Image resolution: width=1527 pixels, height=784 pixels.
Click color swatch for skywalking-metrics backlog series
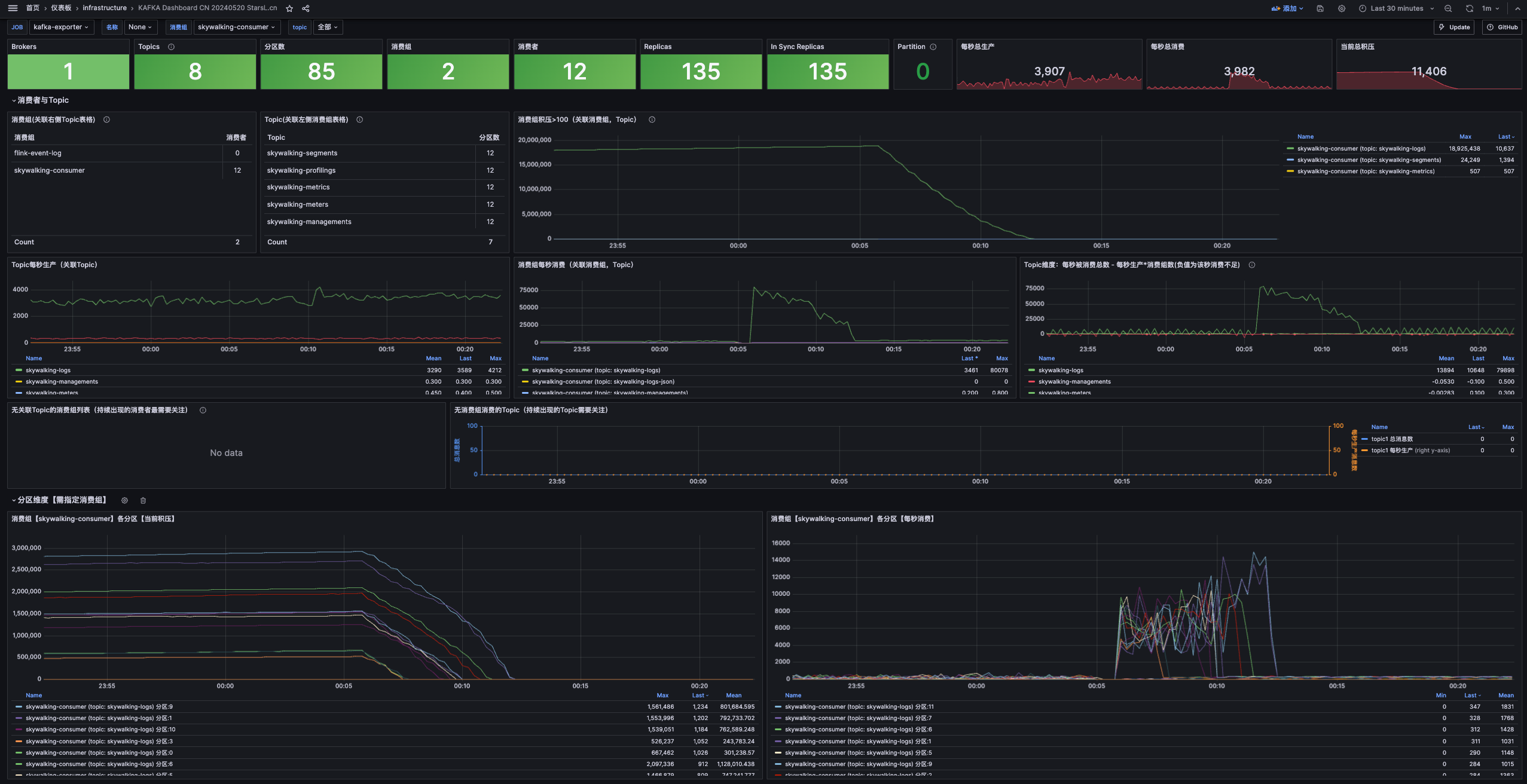[1290, 171]
